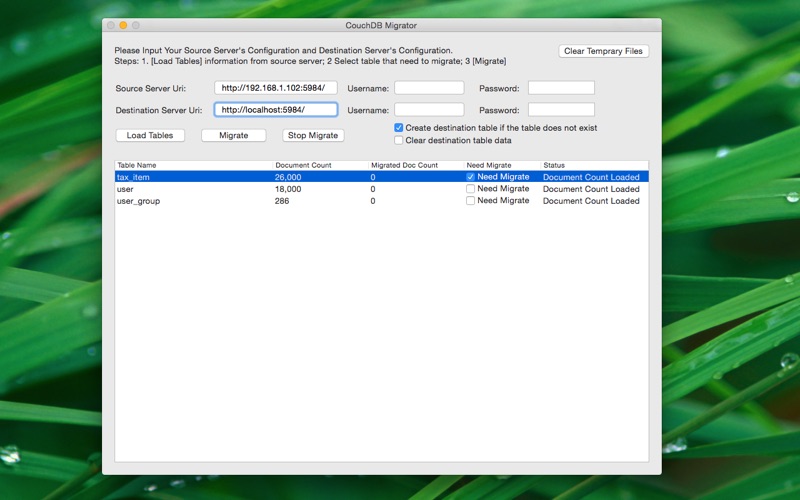Screen dimensions: 800x500
Task: Focus the Destination Server Uri field
Action: [276, 110]
